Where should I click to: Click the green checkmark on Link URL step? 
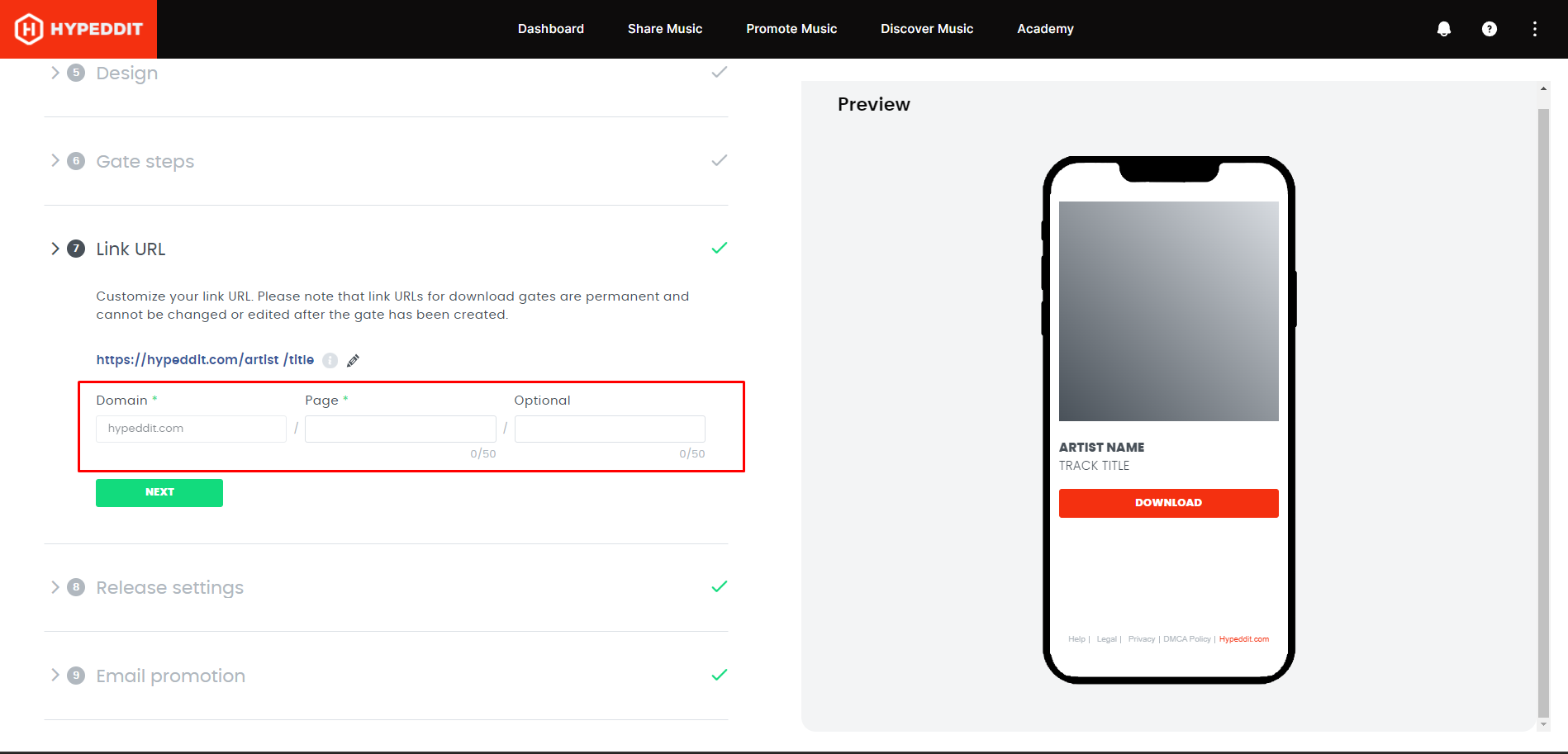pos(719,249)
